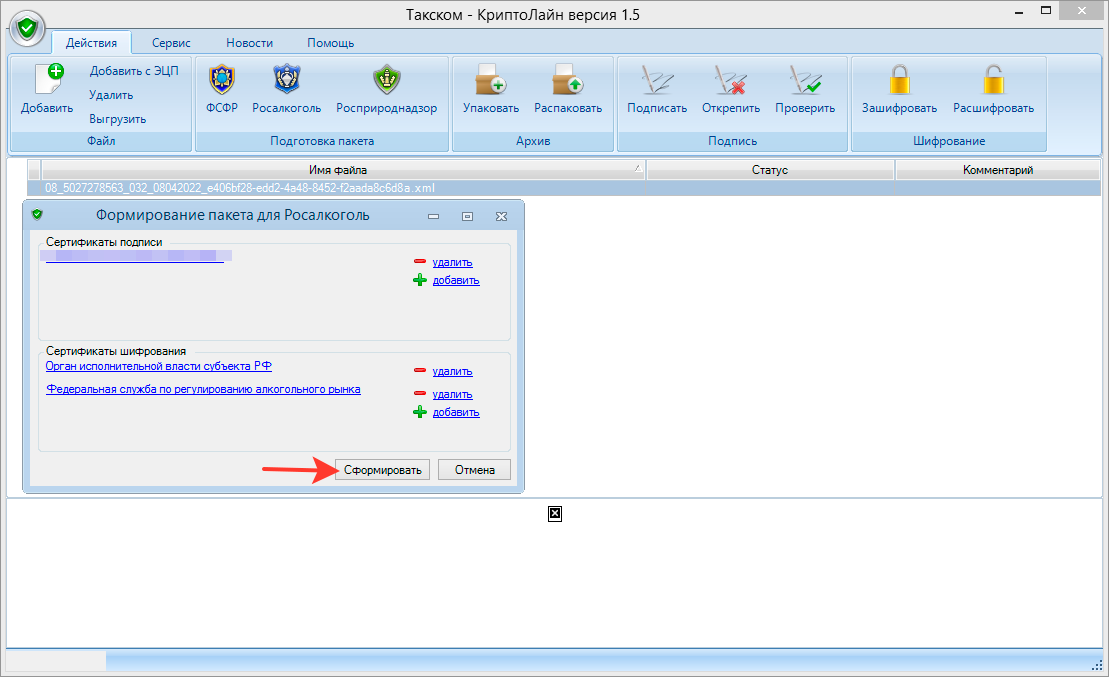
Task: Click удалить next to Орган исполнительной власти
Action: pyautogui.click(x=453, y=371)
